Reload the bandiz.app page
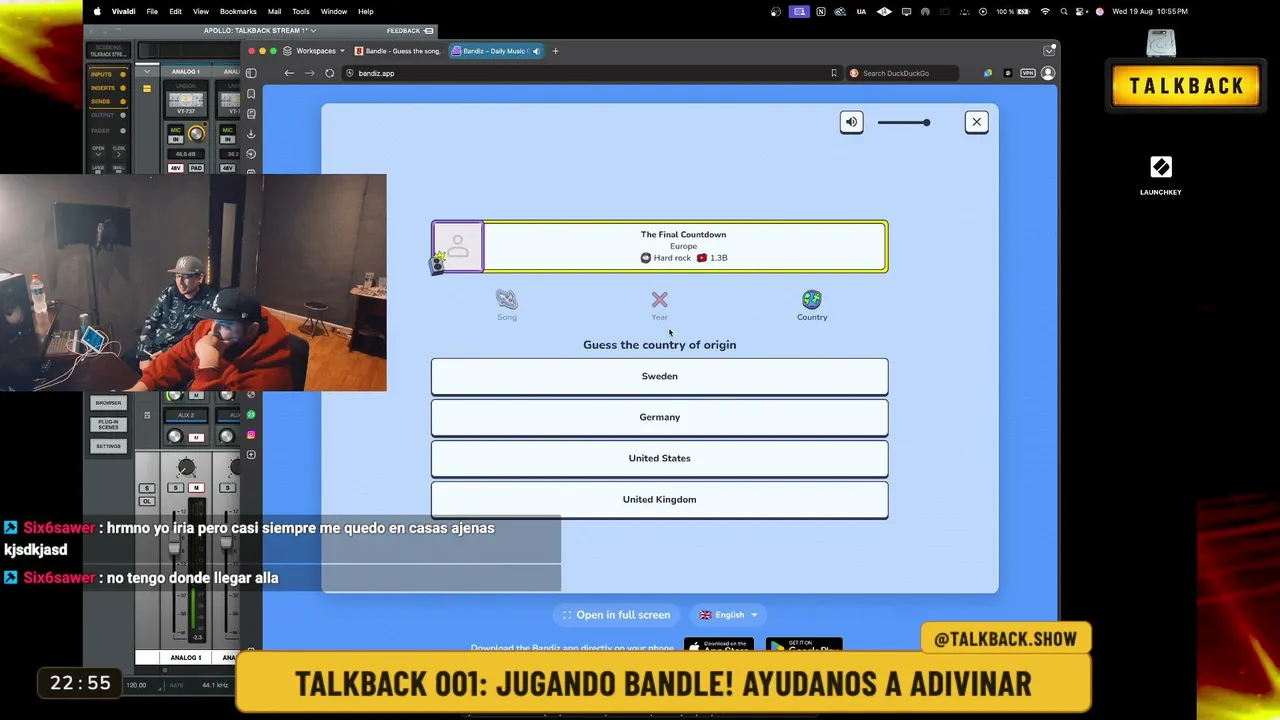Viewport: 1280px width, 720px height. pos(330,73)
